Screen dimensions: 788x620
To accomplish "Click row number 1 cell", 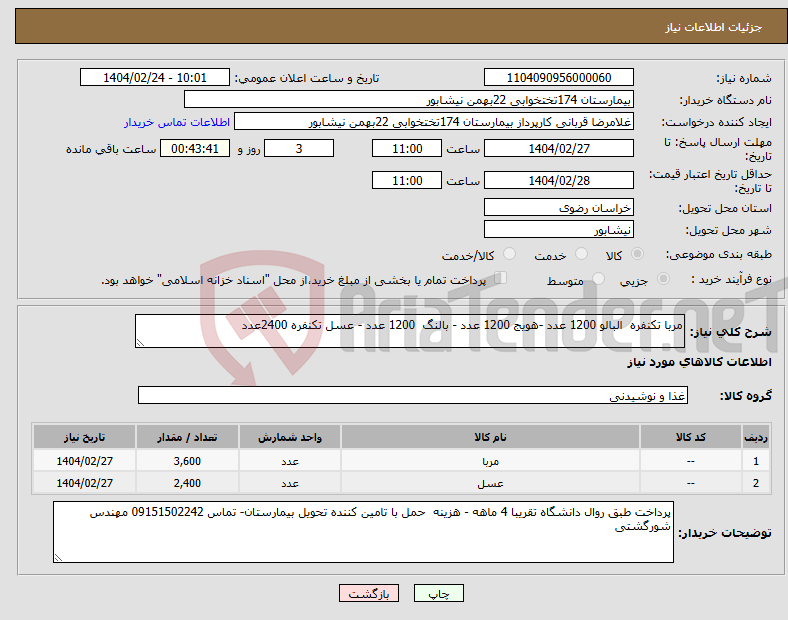I will pos(756,461).
